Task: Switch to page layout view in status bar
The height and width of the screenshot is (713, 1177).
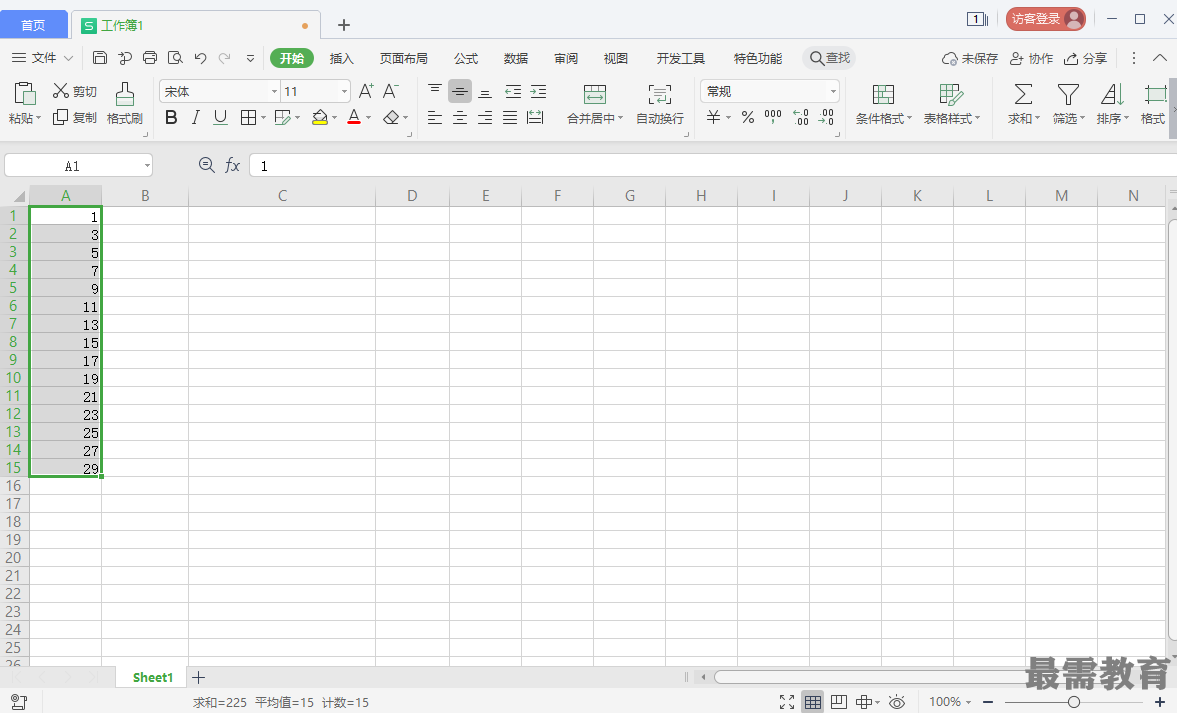Action: (x=838, y=702)
